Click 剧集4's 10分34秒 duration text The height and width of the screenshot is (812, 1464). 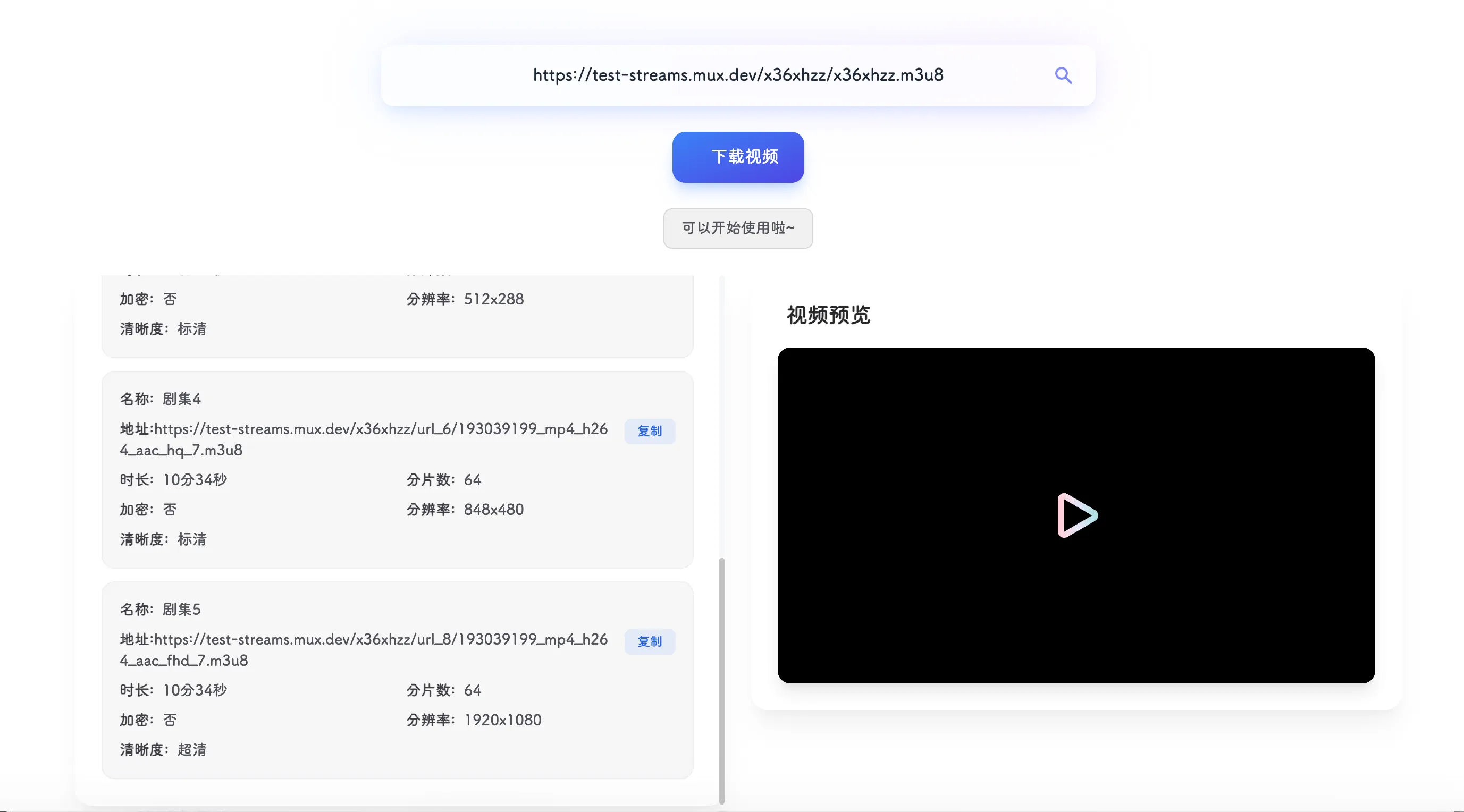pyautogui.click(x=195, y=480)
